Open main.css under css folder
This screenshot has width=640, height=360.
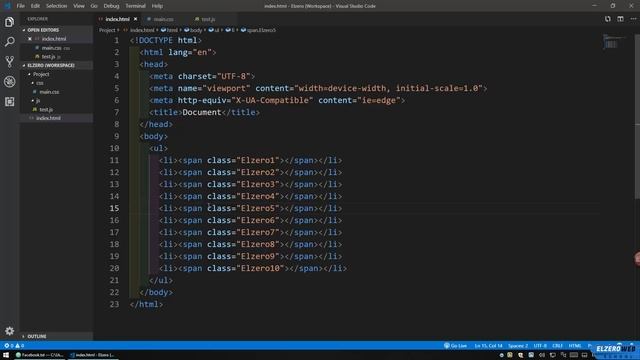pyautogui.click(x=57, y=92)
